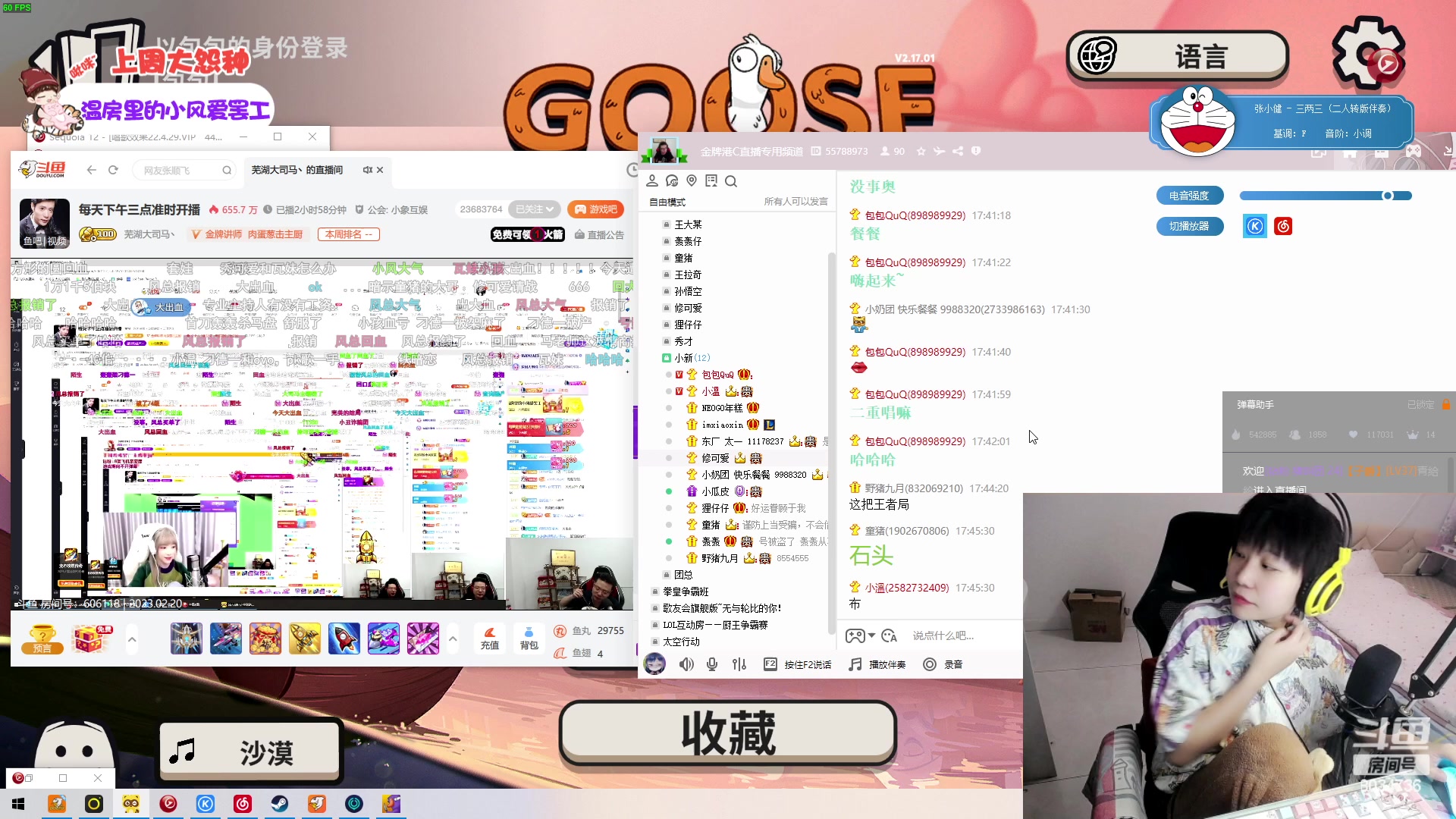Open the emoji and font icon
This screenshot has width=1456, height=819.
[x=890, y=635]
